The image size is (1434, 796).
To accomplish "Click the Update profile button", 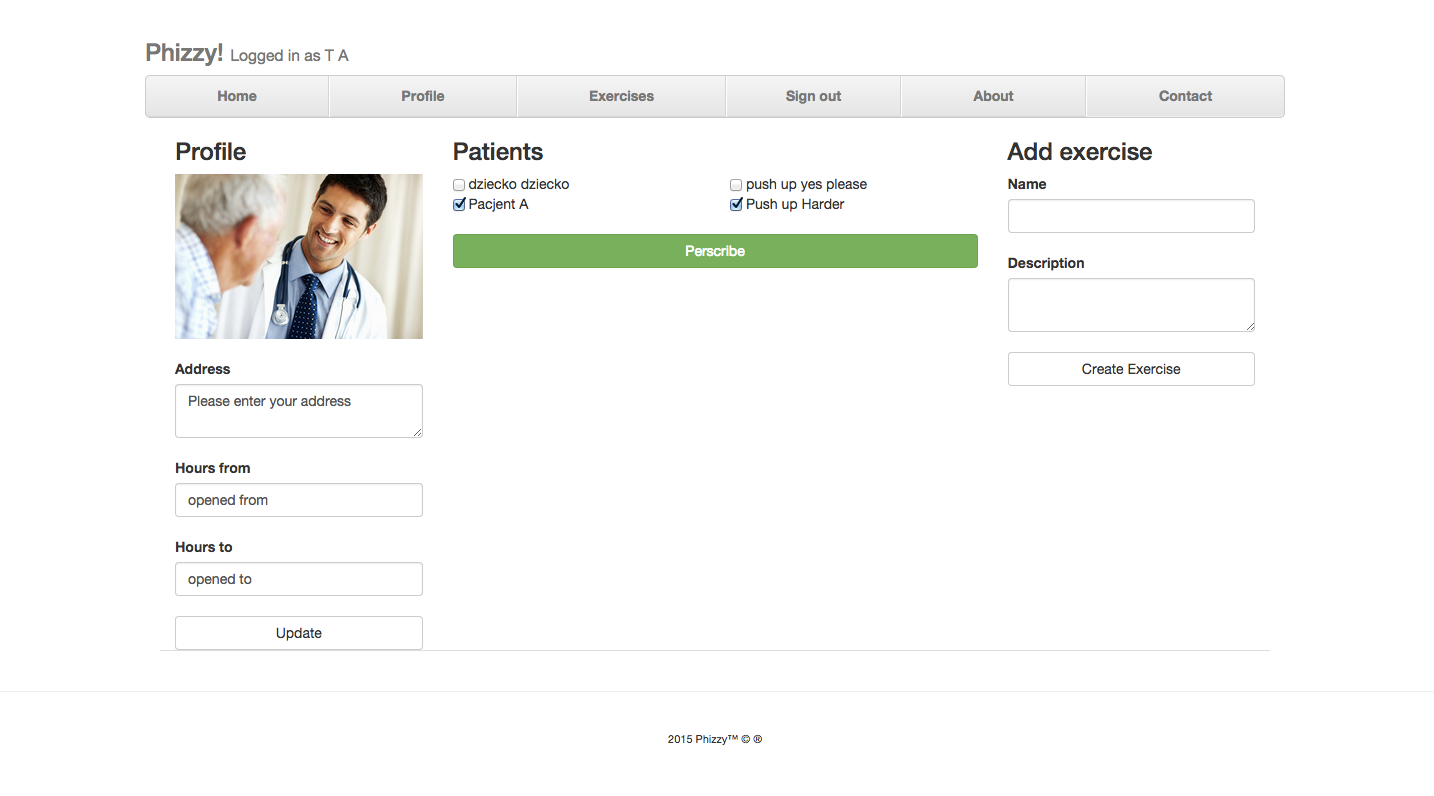I will pyautogui.click(x=298, y=633).
